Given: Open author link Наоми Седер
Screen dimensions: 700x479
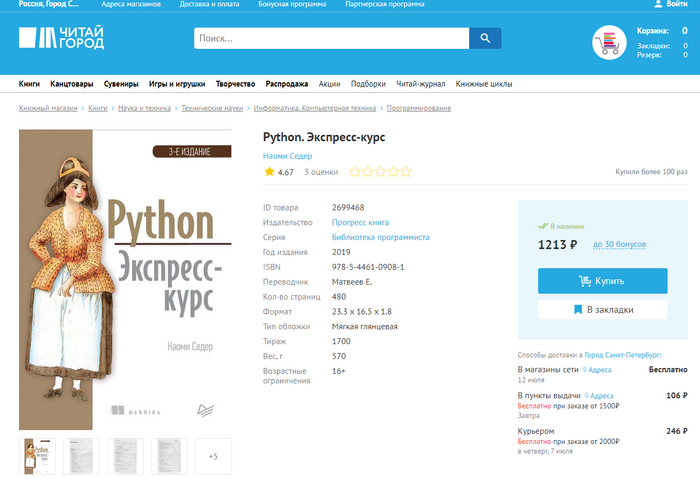Looking at the screenshot, I should 287,156.
